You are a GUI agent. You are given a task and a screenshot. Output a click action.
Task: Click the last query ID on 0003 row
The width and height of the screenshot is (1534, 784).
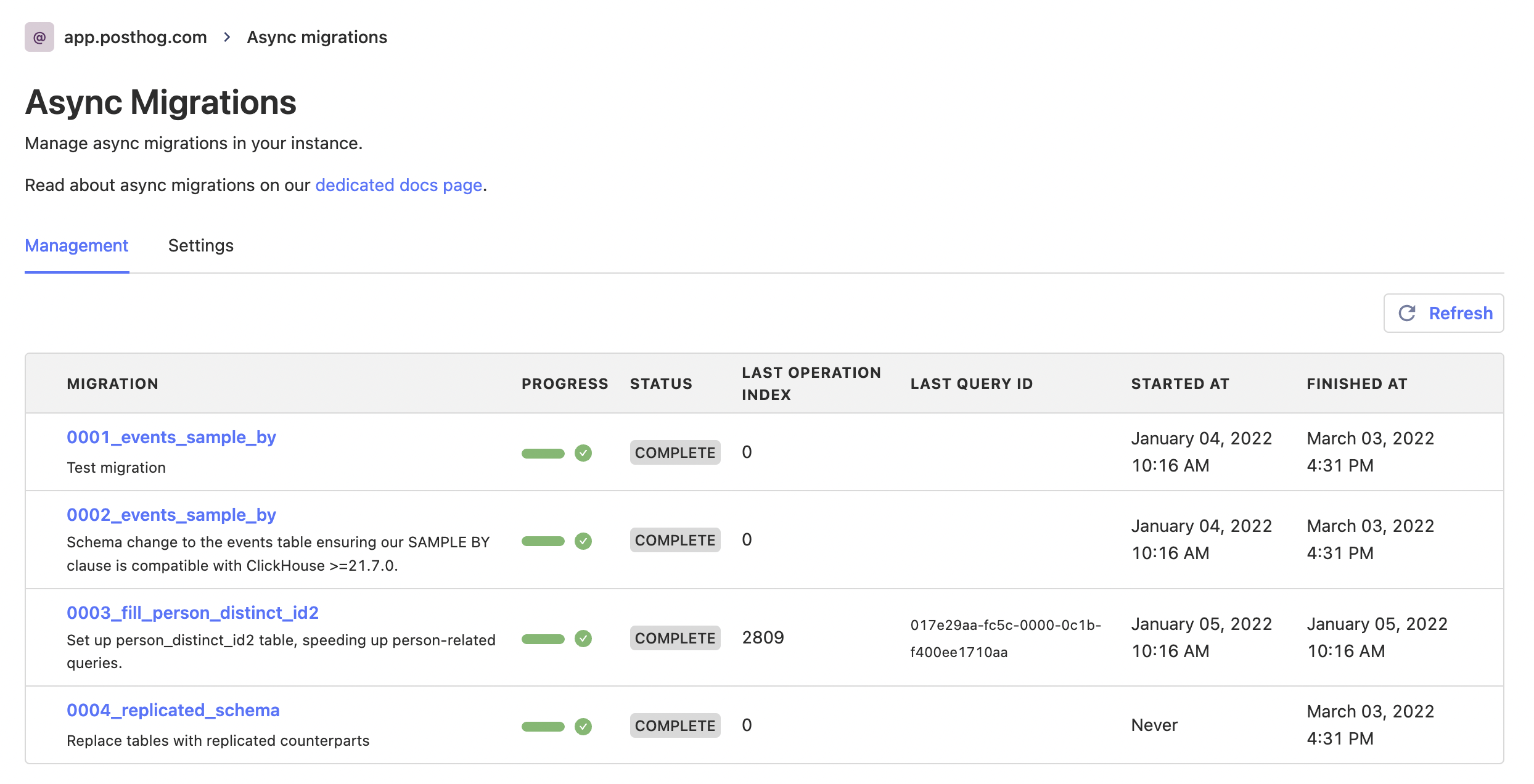[1005, 638]
